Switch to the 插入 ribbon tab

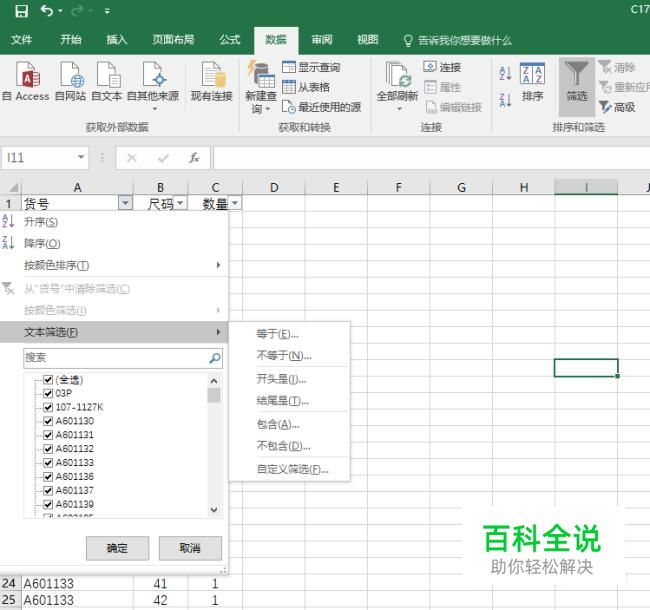pos(116,40)
